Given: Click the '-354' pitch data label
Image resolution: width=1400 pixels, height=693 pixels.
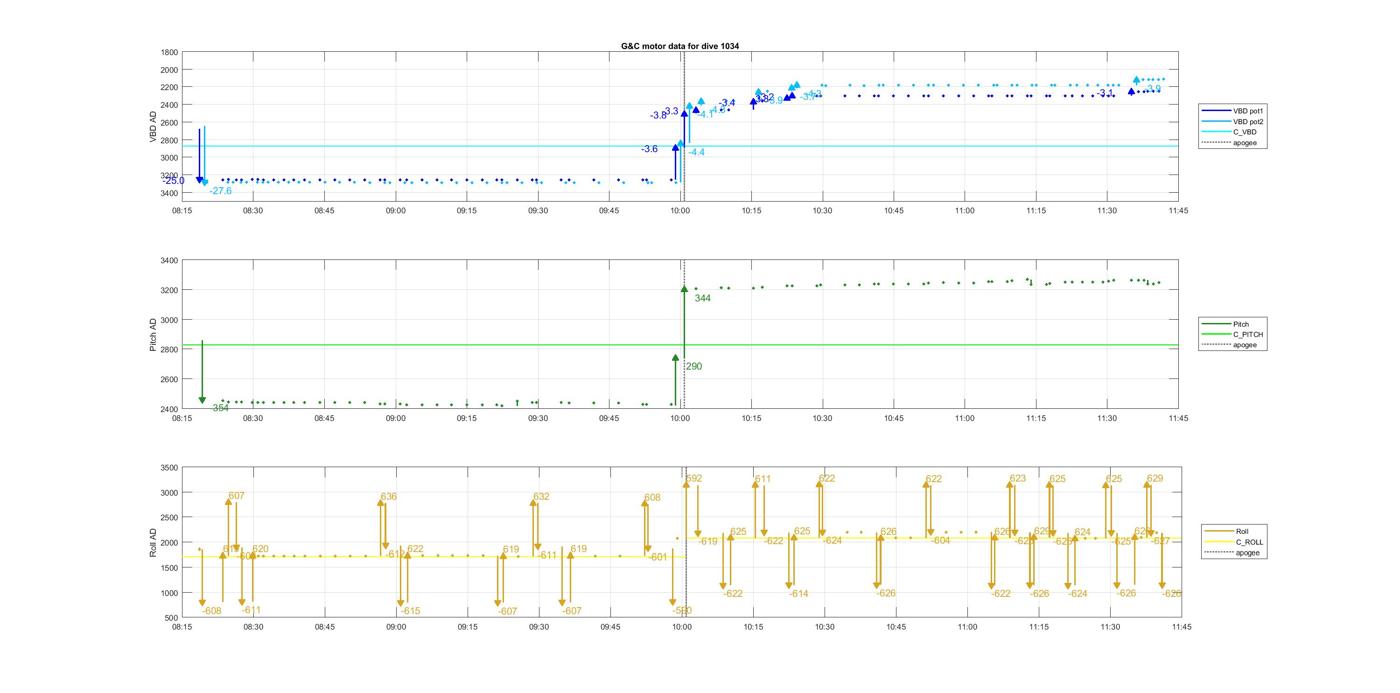Looking at the screenshot, I should (219, 408).
